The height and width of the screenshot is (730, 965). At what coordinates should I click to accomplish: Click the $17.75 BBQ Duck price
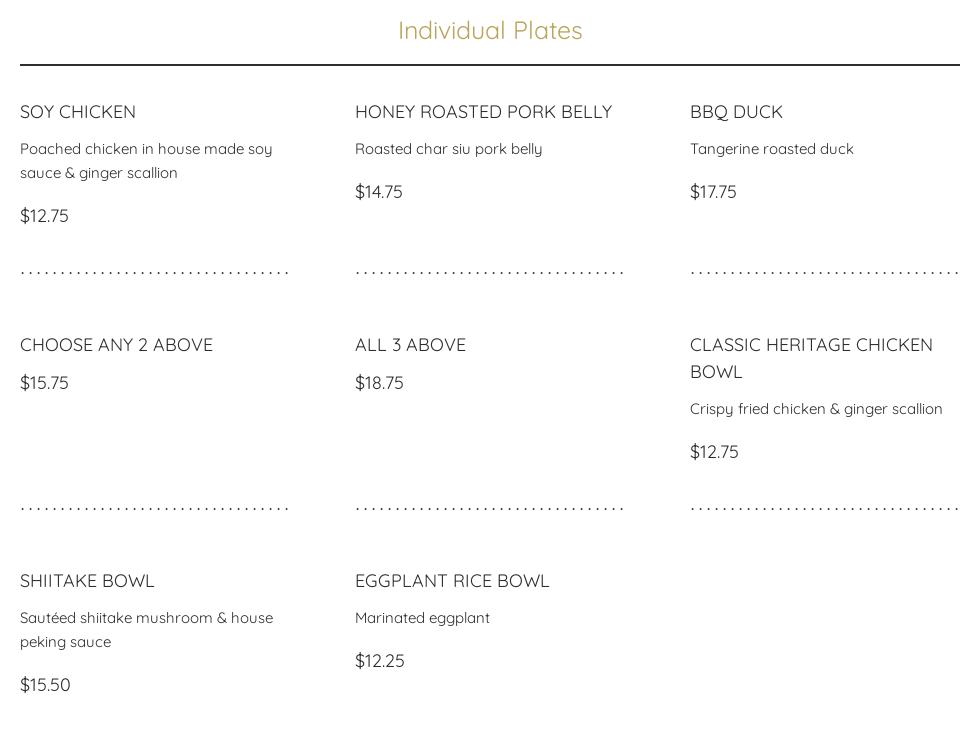[x=713, y=192]
